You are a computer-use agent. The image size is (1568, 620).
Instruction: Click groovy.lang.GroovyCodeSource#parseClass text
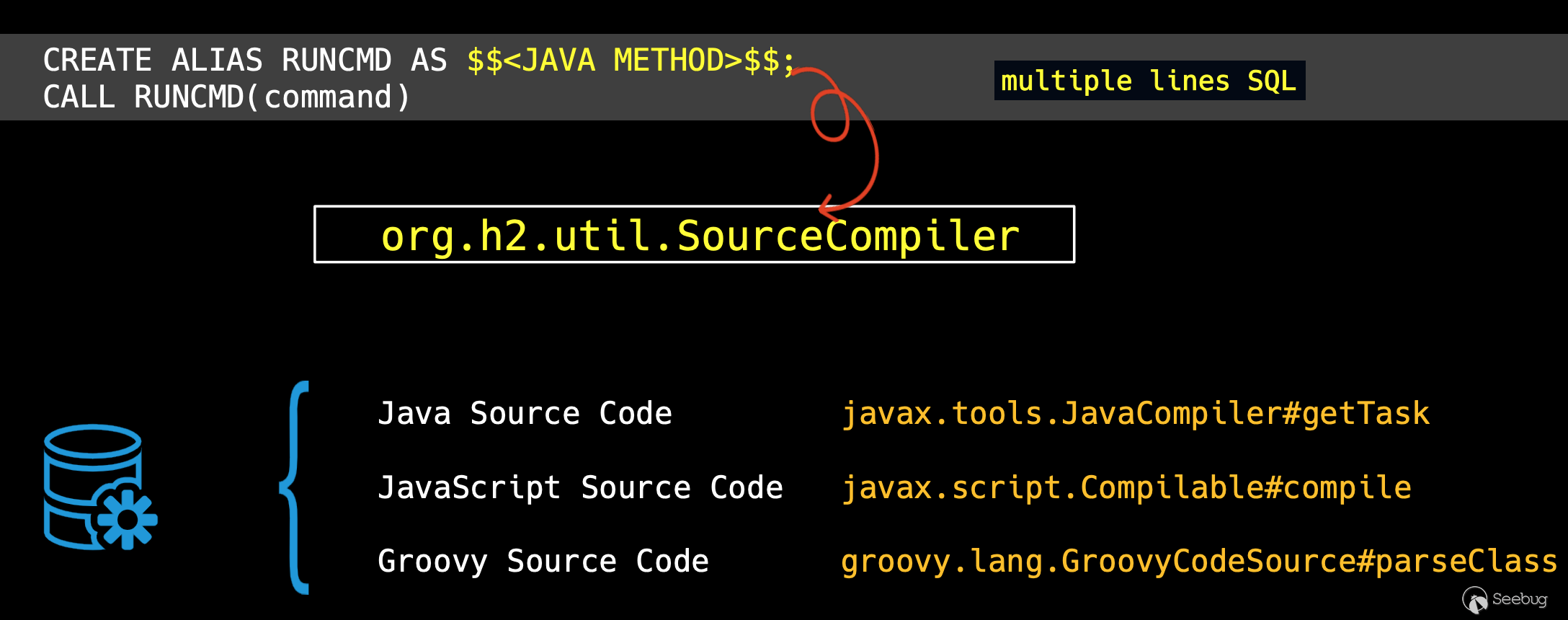(1199, 562)
